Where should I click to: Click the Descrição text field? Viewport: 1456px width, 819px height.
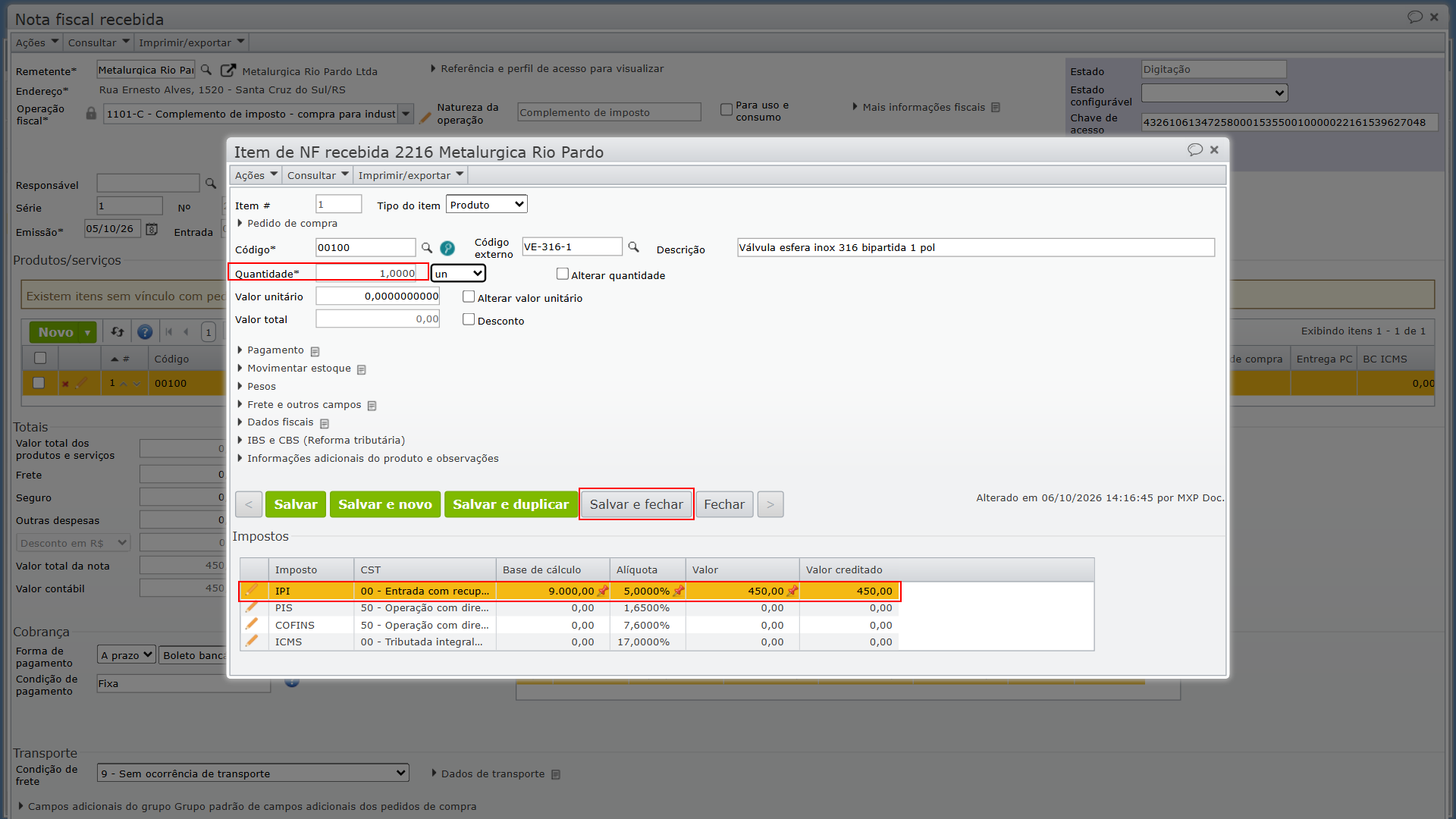pos(976,247)
